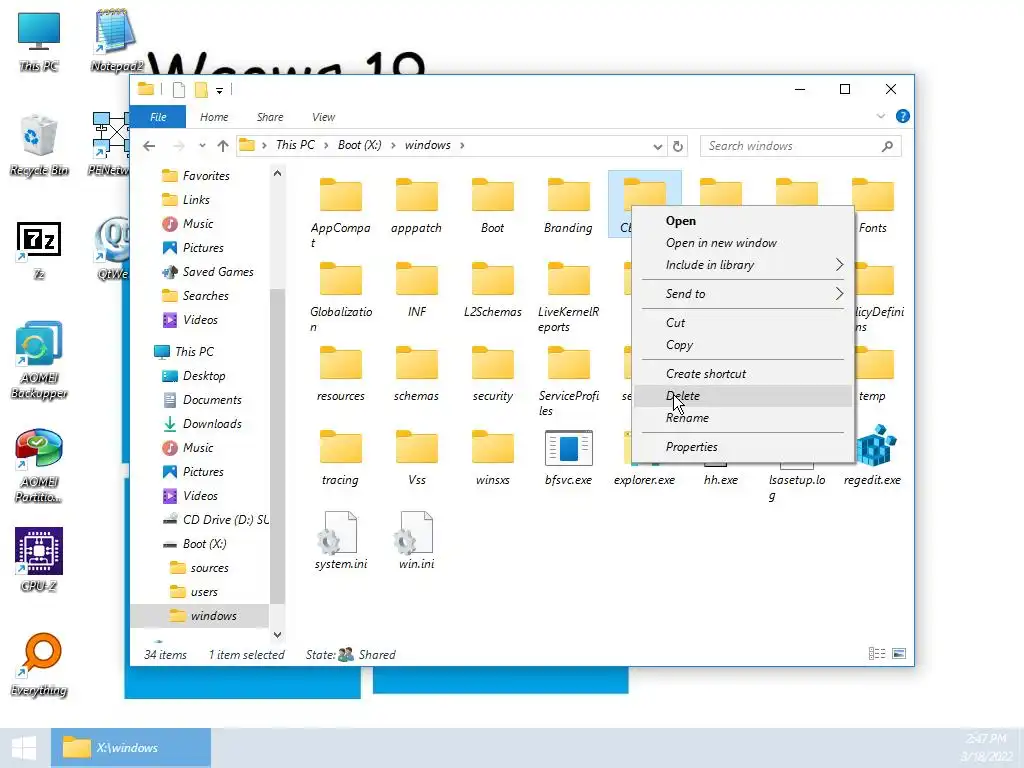Click the refresh button in address bar
Viewport: 1024px width, 768px height.
[678, 146]
